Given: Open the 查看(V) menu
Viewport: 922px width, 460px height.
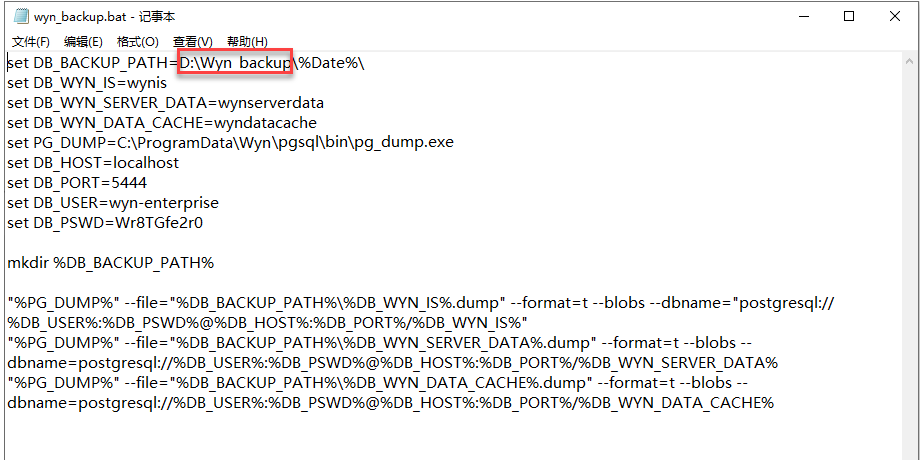Looking at the screenshot, I should click(192, 42).
